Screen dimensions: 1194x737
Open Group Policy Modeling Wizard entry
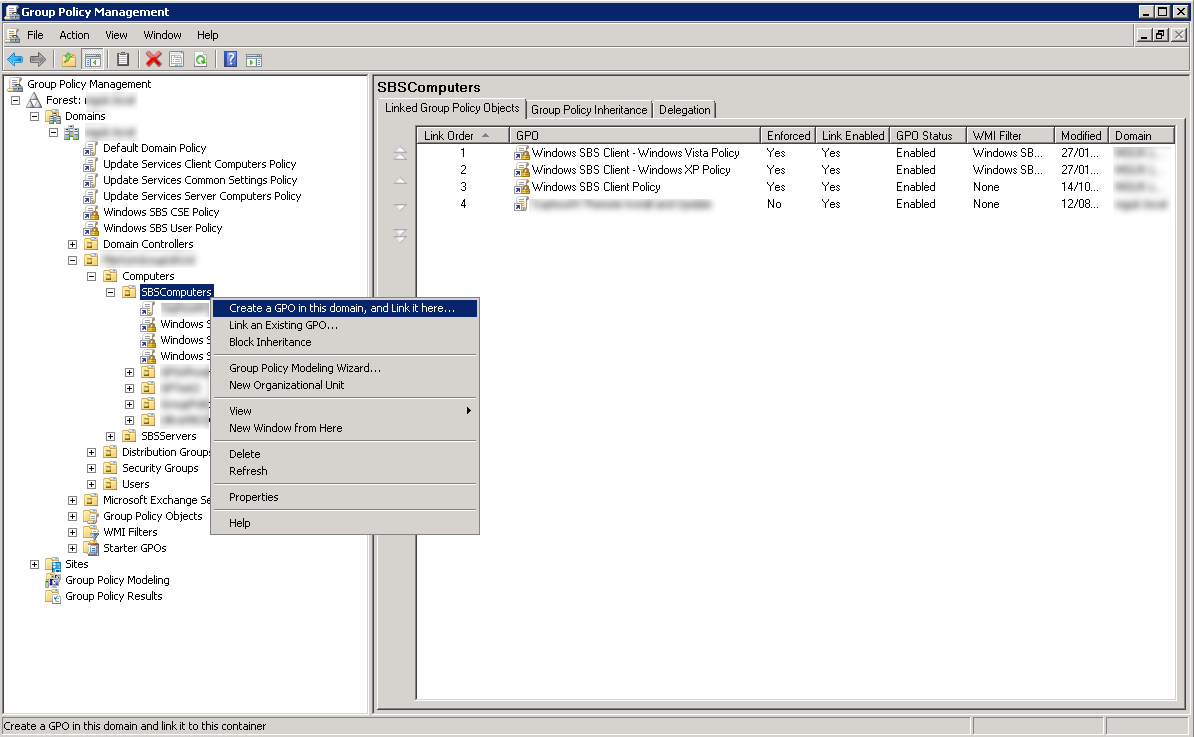coord(345,368)
